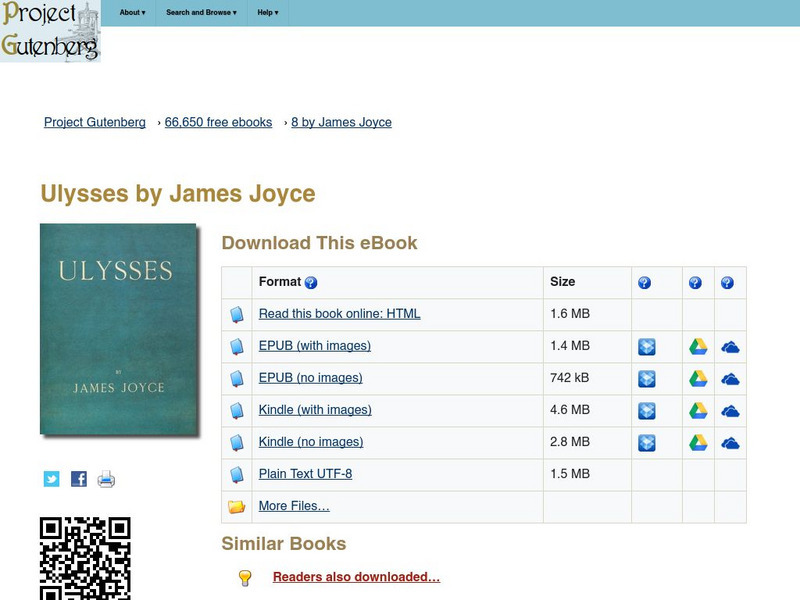This screenshot has height=600, width=800.
Task: Share the book page on Facebook
Action: pyautogui.click(x=77, y=478)
